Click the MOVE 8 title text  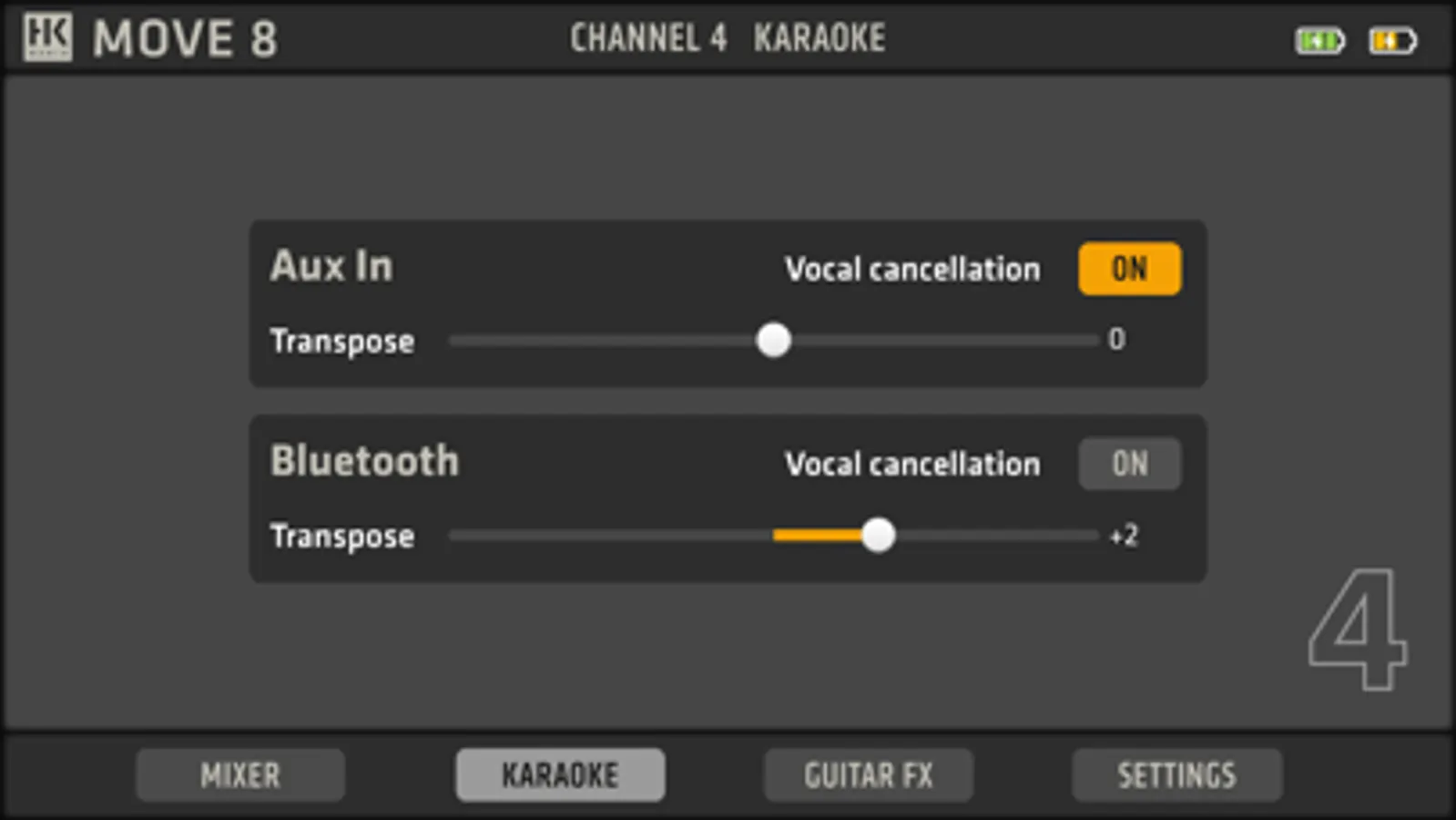(x=185, y=39)
